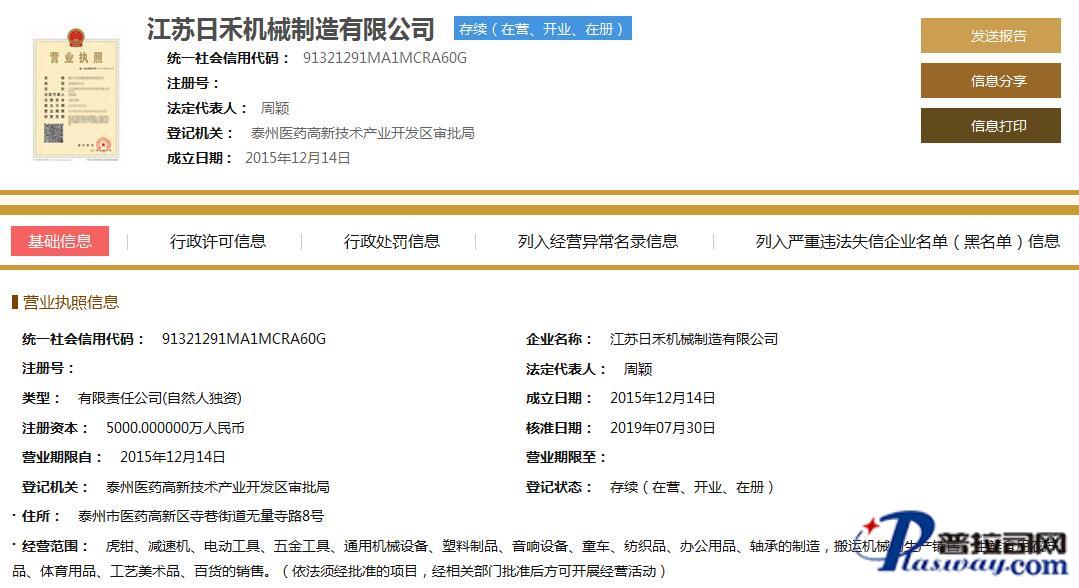Click the QR code on the license image
Screen dimensions: 1079x588
point(54,133)
